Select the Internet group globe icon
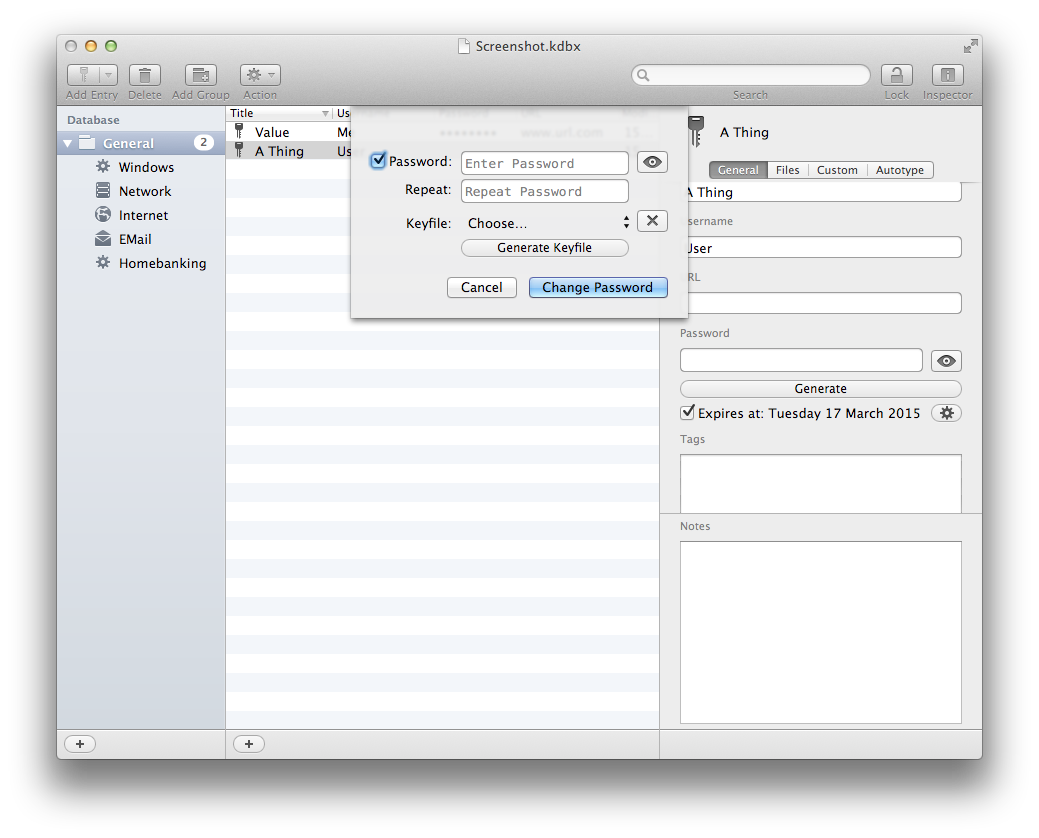1039x838 pixels. pos(102,215)
